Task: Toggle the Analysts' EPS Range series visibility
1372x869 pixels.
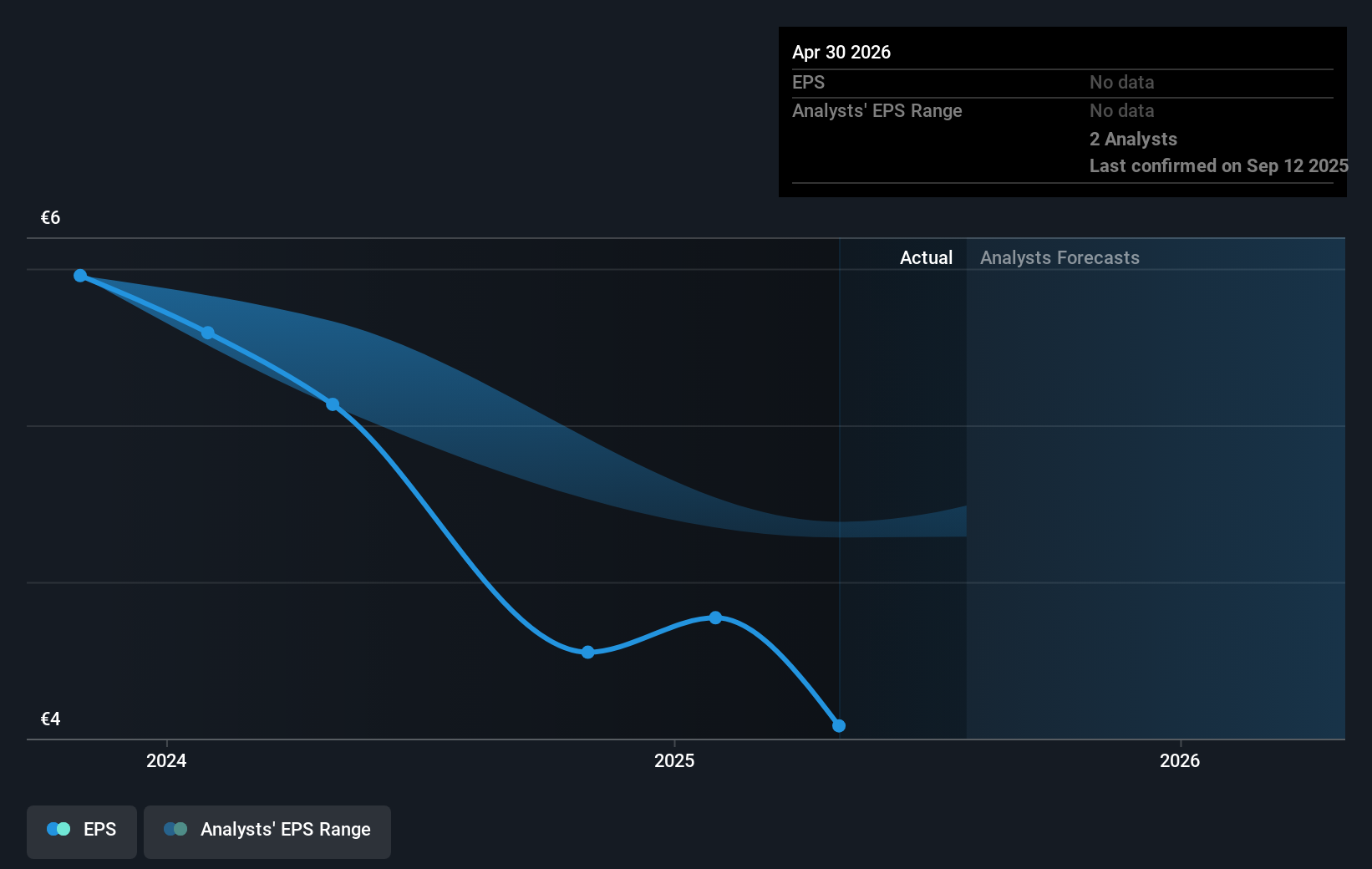Action: point(267,830)
